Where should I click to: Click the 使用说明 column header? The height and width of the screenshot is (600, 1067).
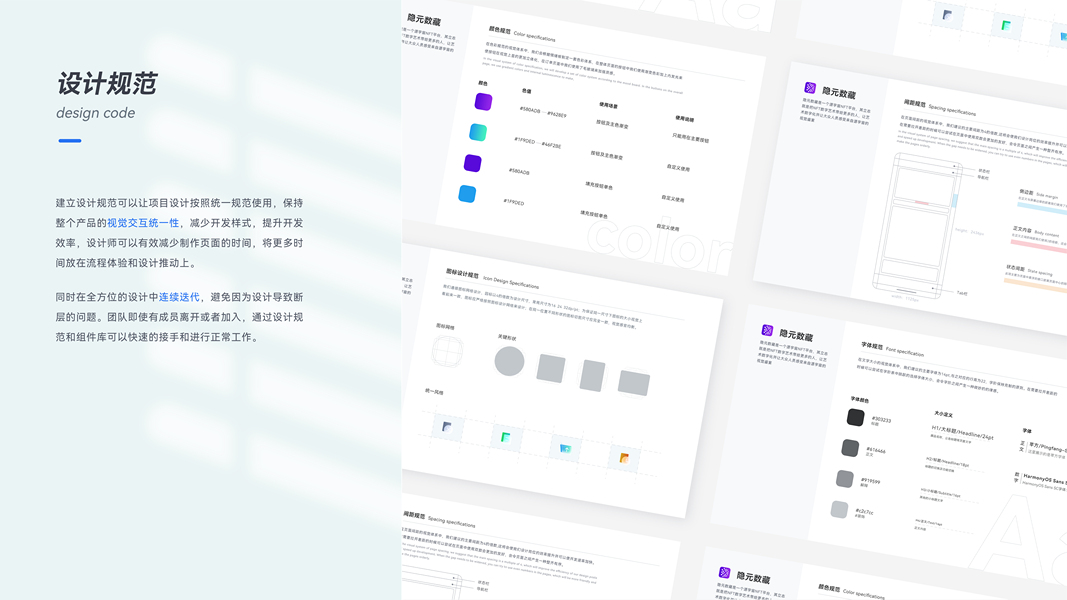(684, 119)
